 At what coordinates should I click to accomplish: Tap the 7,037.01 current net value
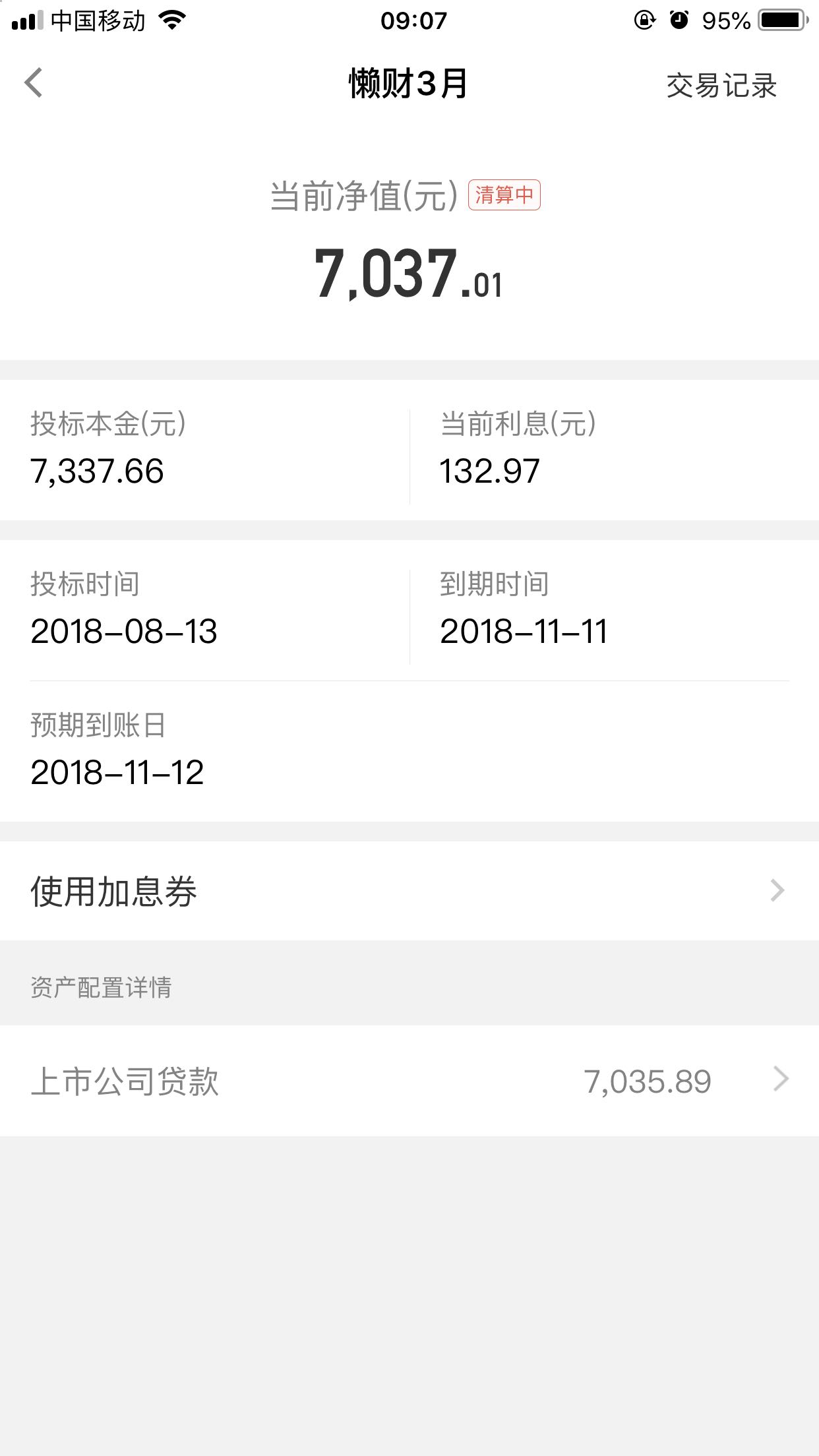coord(409,273)
